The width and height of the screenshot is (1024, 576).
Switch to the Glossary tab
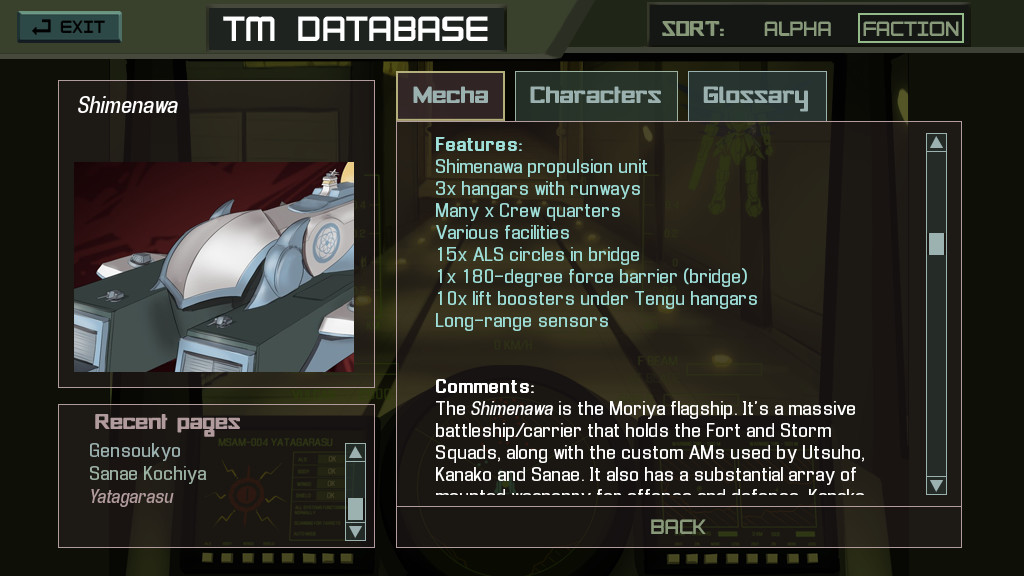(757, 96)
